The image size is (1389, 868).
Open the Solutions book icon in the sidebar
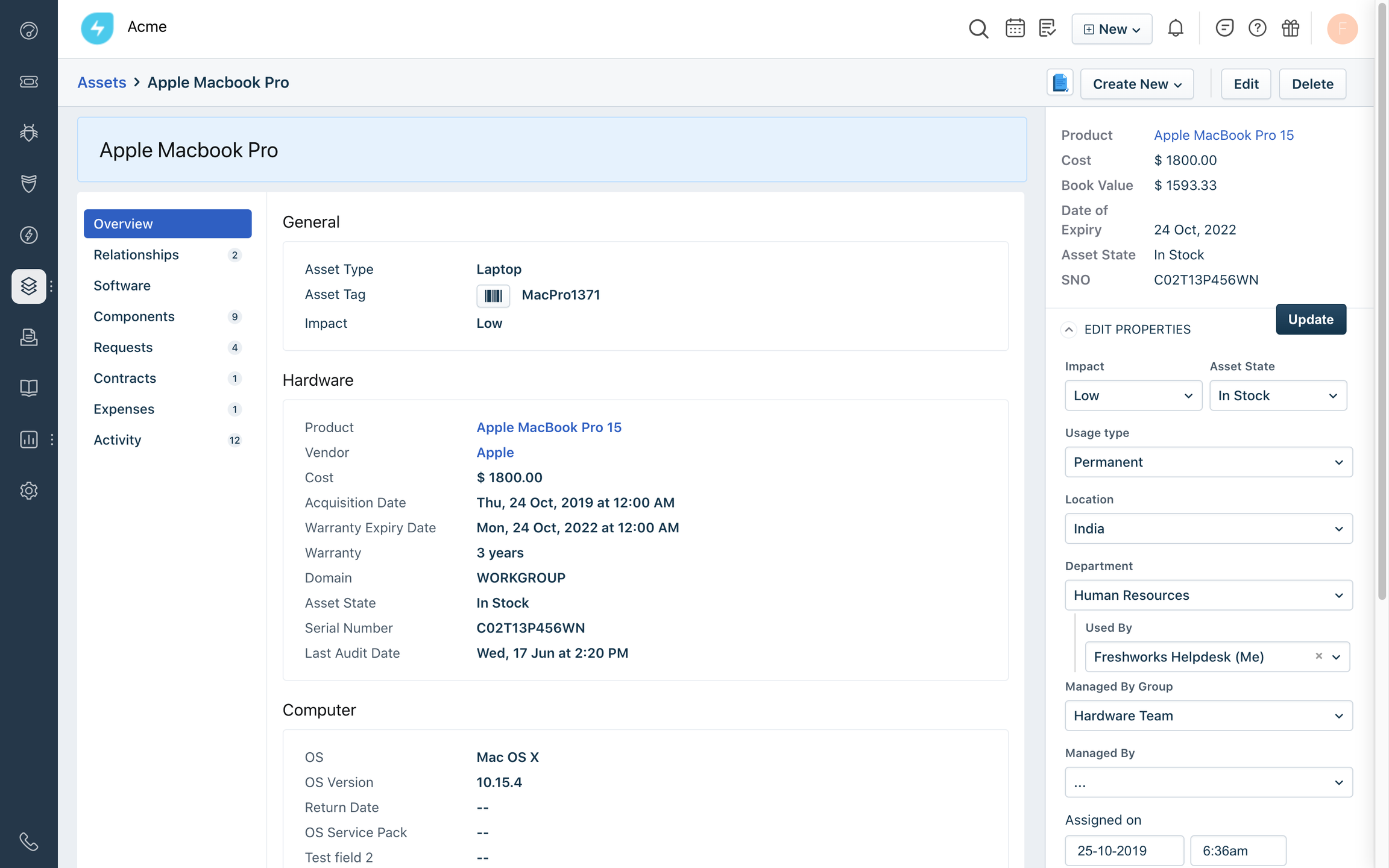click(x=28, y=388)
